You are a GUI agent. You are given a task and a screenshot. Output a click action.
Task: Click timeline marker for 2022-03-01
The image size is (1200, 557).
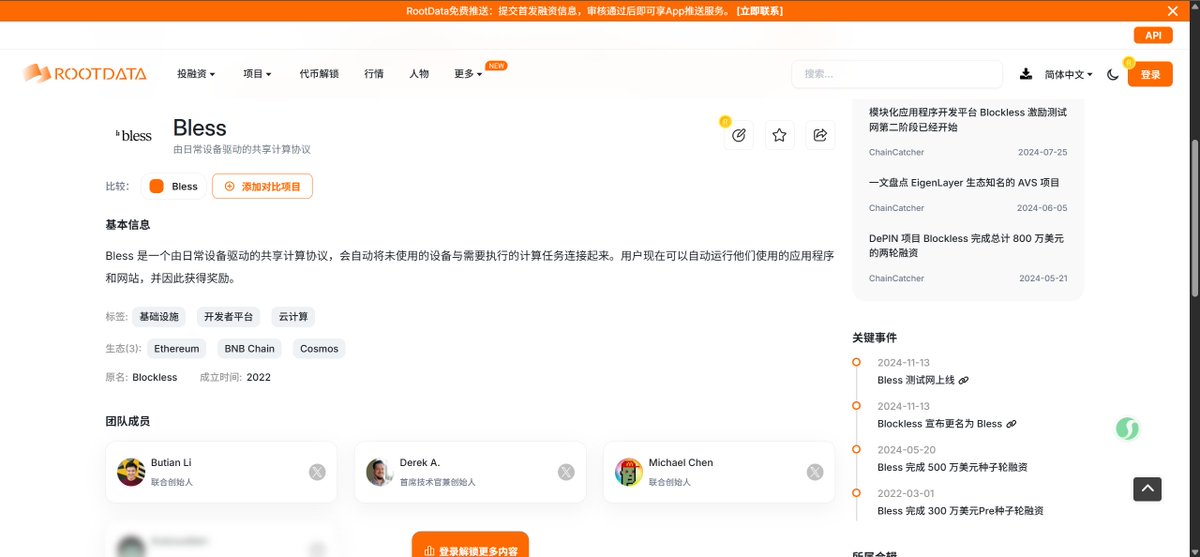[856, 493]
